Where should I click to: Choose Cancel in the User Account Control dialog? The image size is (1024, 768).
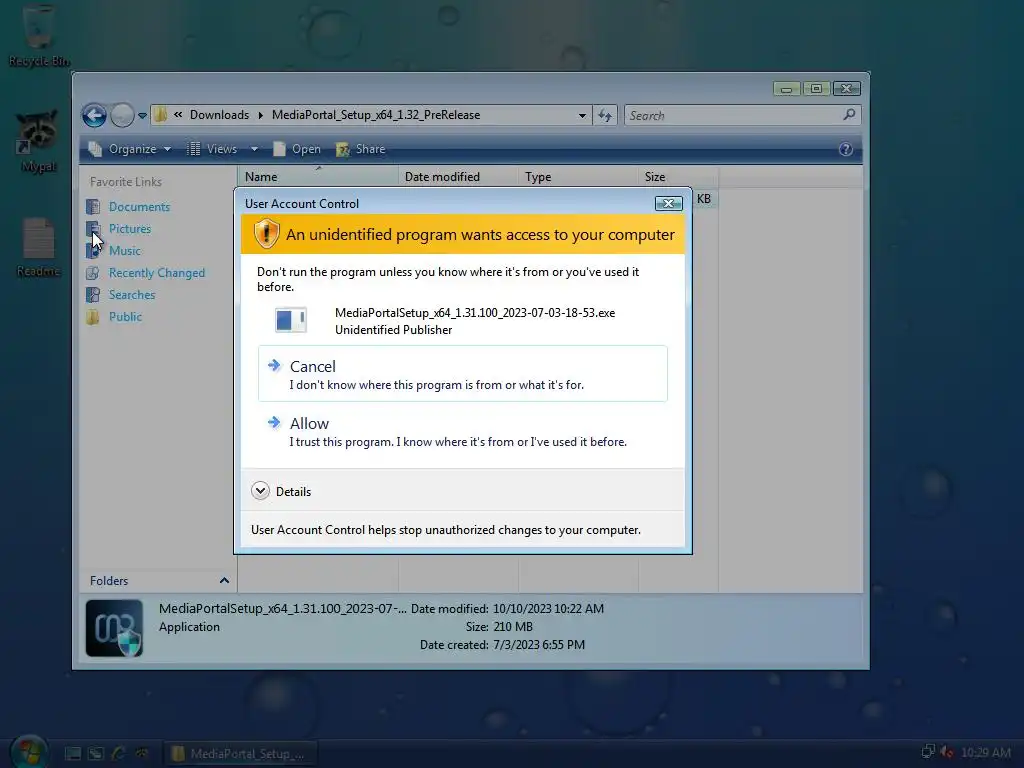462,374
